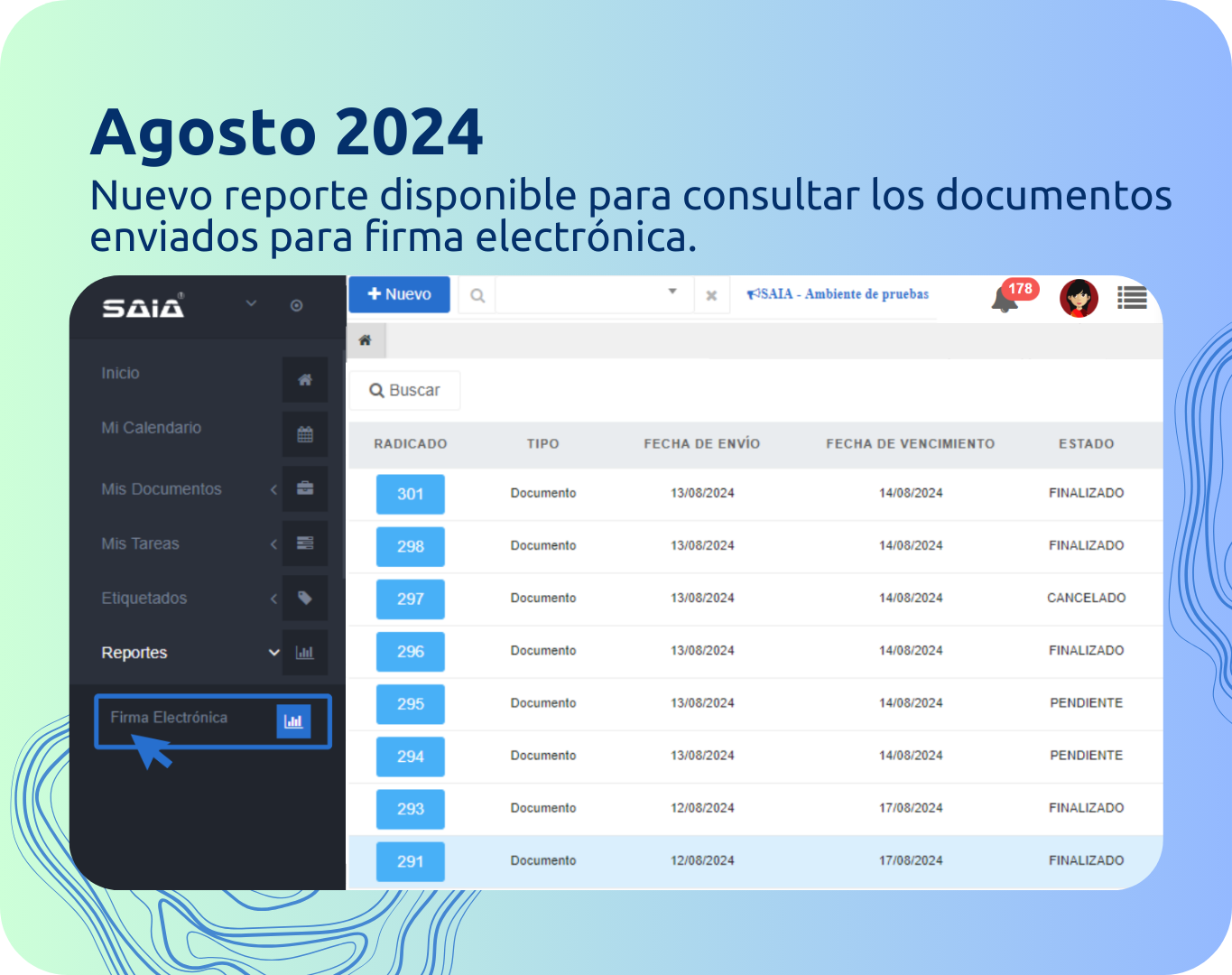Click the Mis Documentos briefcase icon
1232x975 pixels.
pos(305,488)
